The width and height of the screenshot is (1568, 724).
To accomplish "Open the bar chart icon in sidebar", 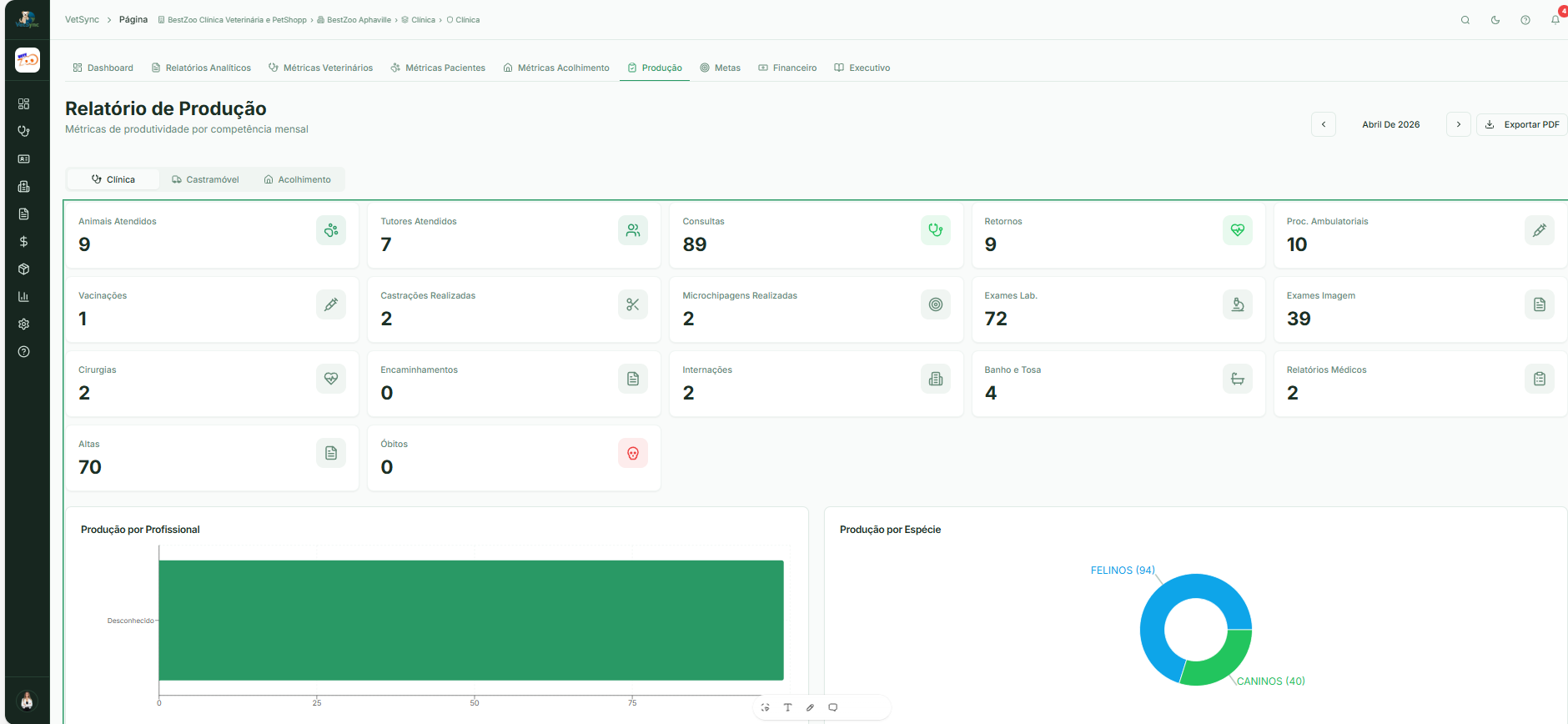I will point(24,296).
